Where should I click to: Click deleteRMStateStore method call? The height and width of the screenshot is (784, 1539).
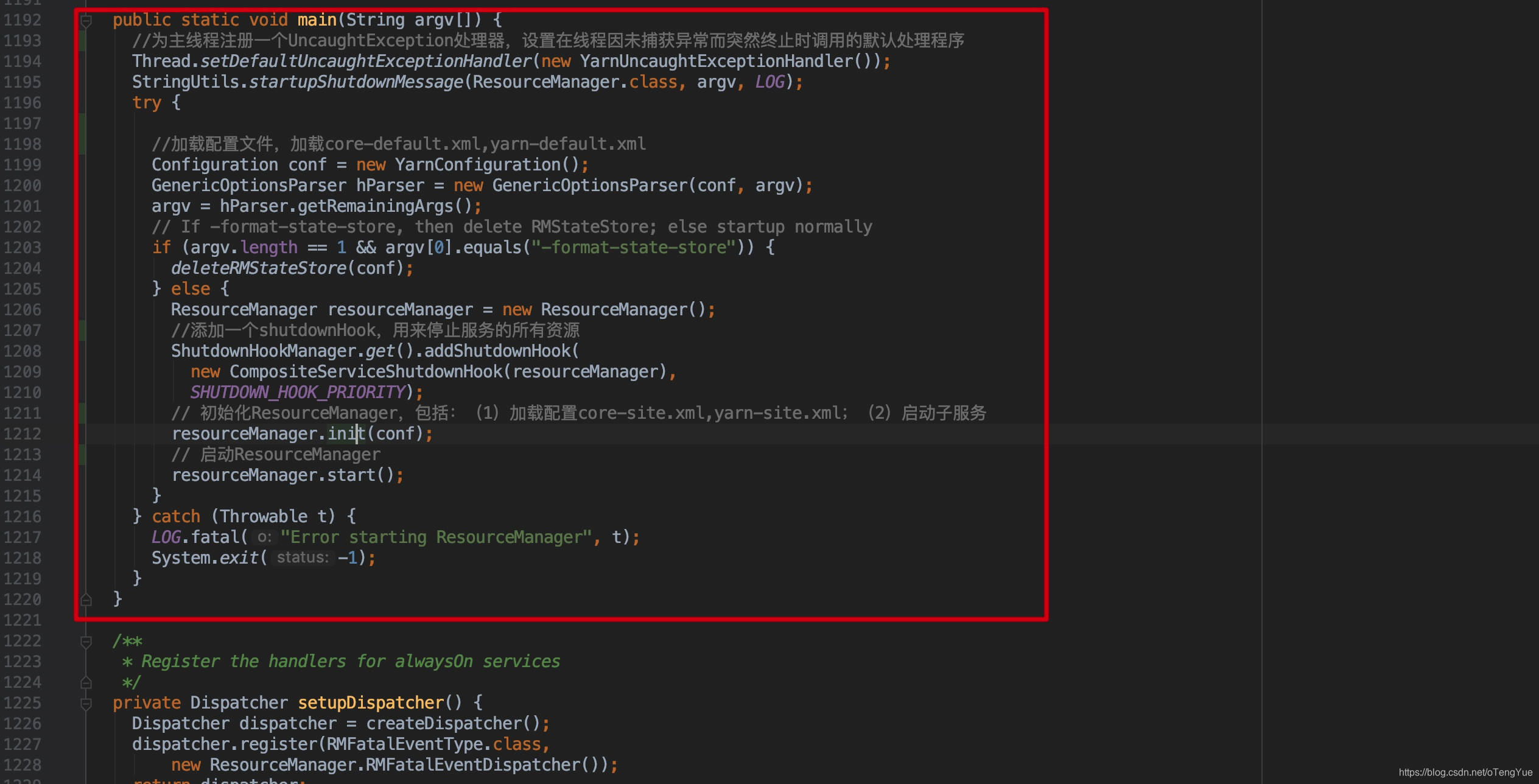point(259,268)
